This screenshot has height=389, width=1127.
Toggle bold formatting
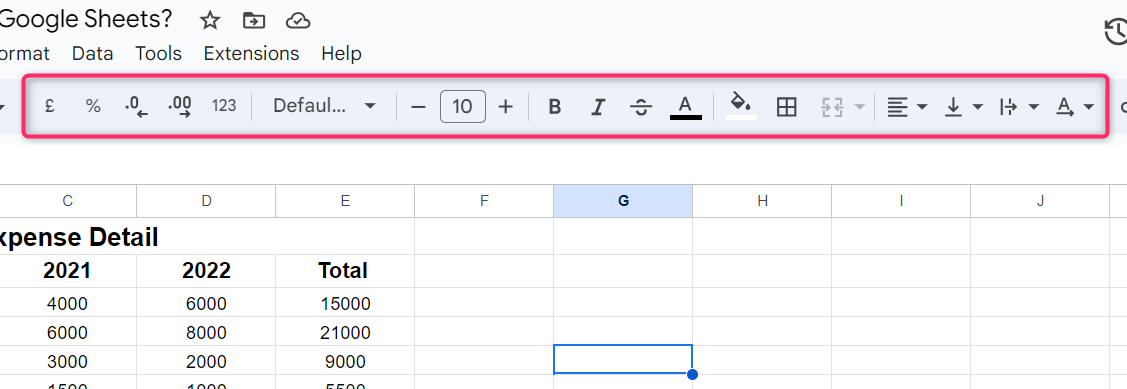pyautogui.click(x=554, y=107)
